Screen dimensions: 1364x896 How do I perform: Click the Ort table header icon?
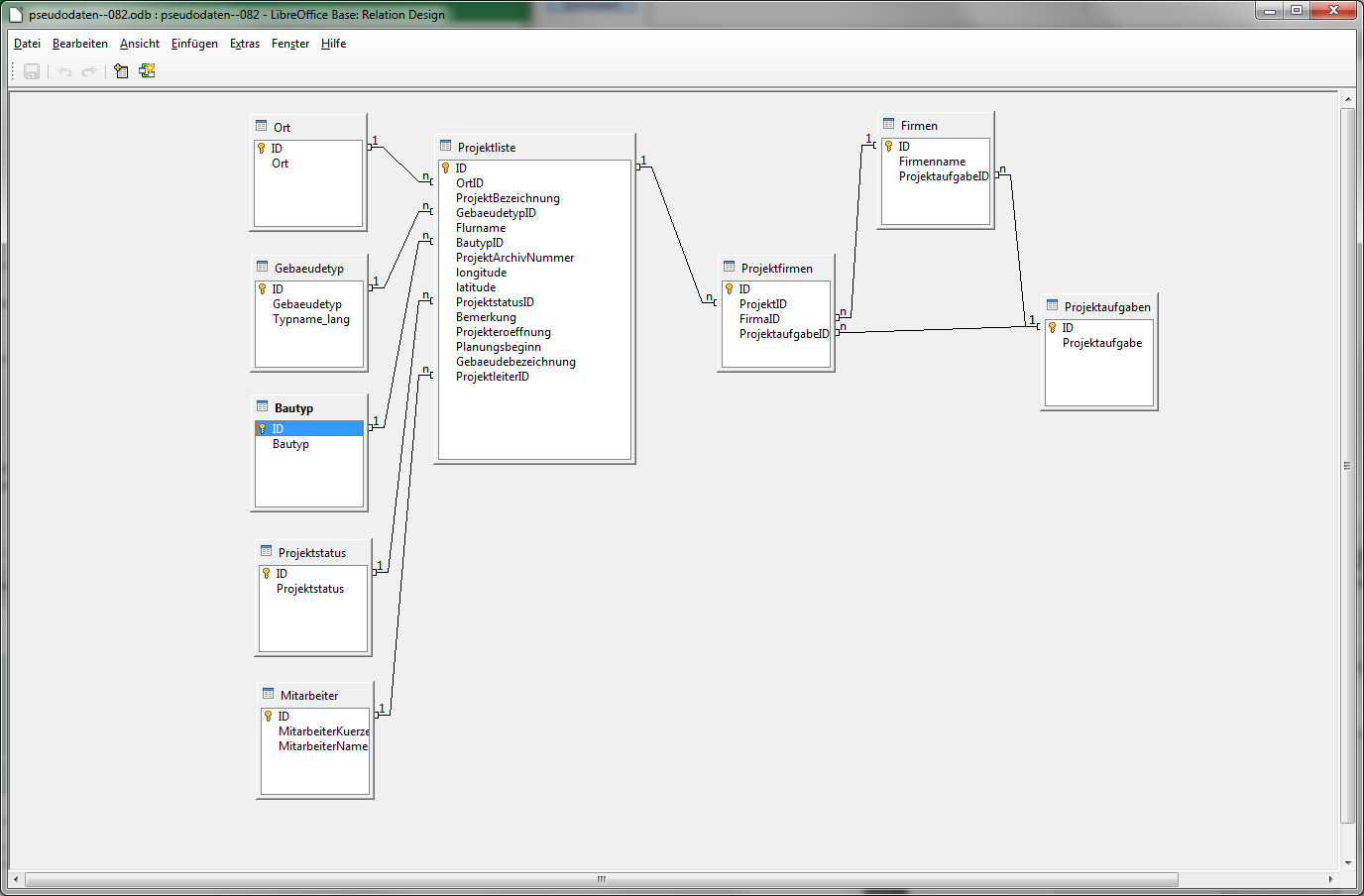(262, 126)
